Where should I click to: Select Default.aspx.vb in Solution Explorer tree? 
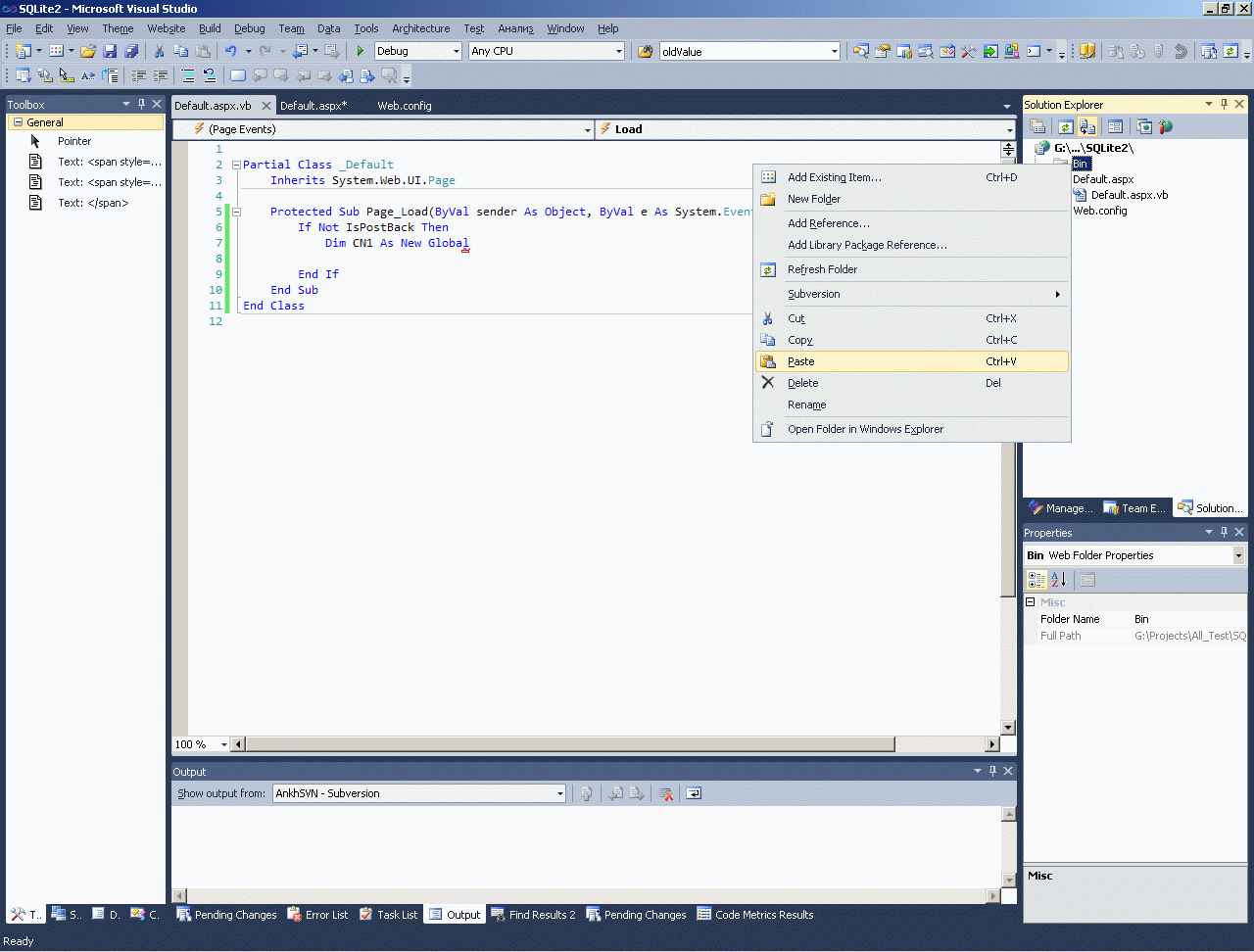(x=1129, y=195)
